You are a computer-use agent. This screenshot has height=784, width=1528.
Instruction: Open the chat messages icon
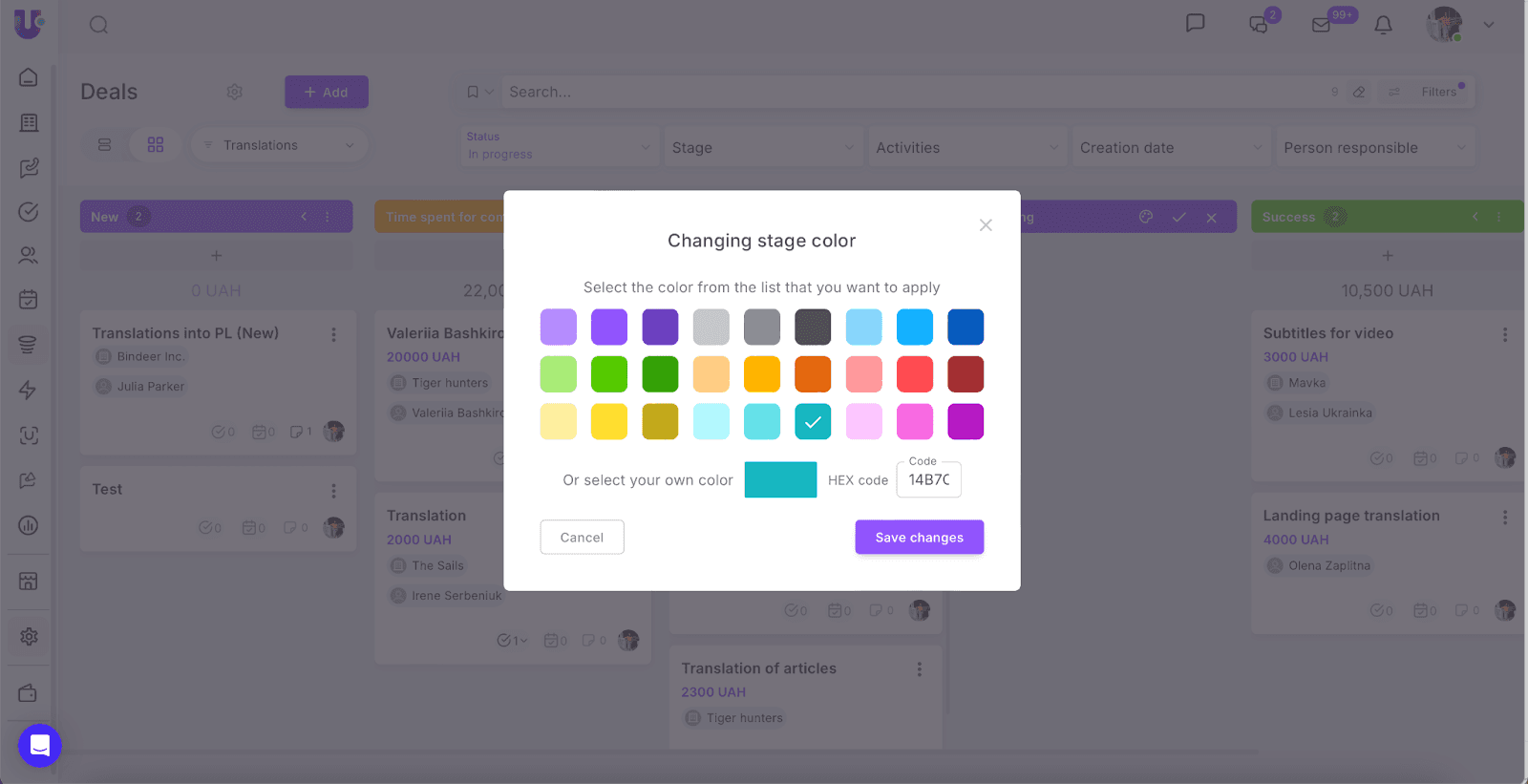click(1195, 23)
